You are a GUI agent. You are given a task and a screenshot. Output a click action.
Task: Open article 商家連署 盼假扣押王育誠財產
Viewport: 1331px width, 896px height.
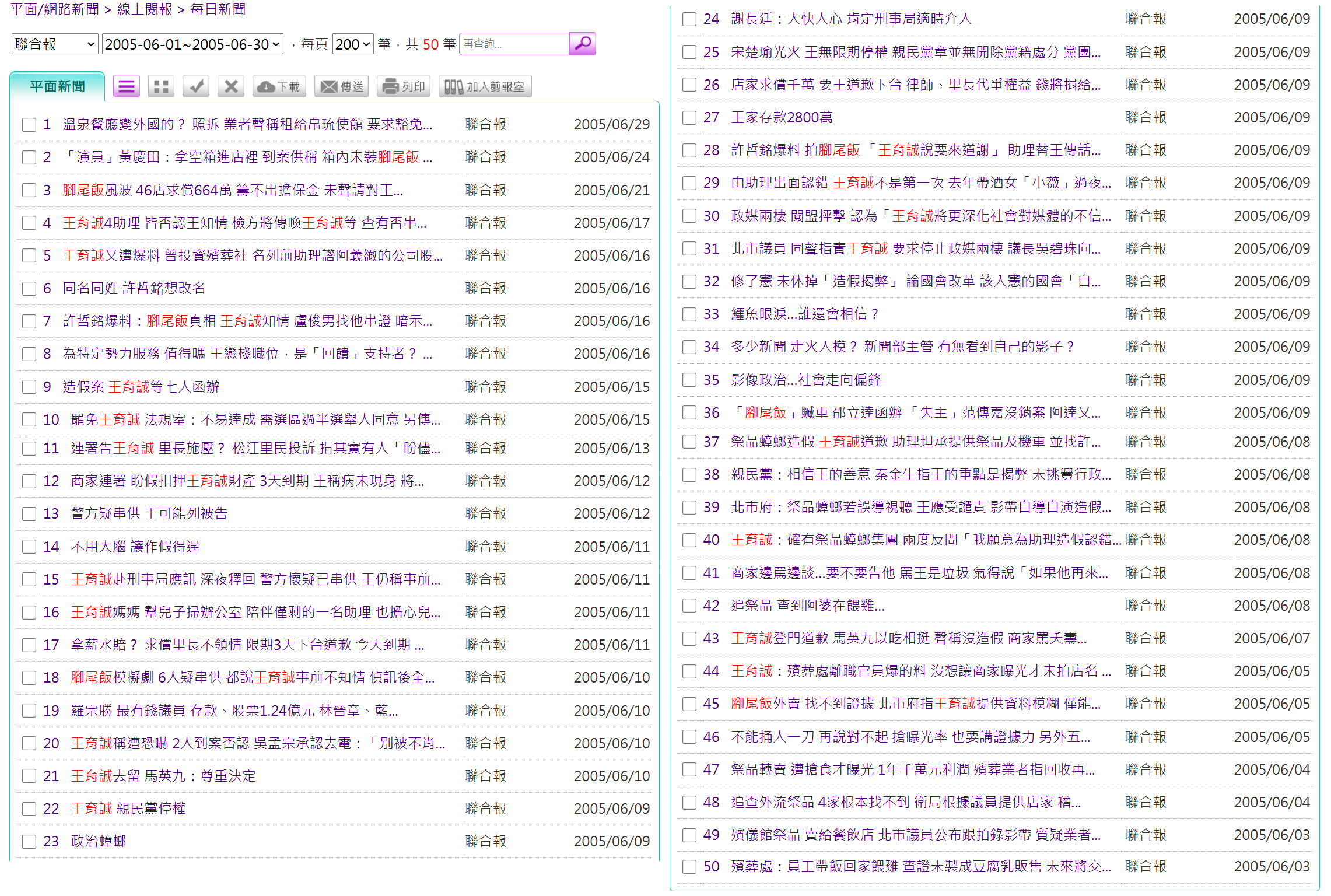(247, 481)
